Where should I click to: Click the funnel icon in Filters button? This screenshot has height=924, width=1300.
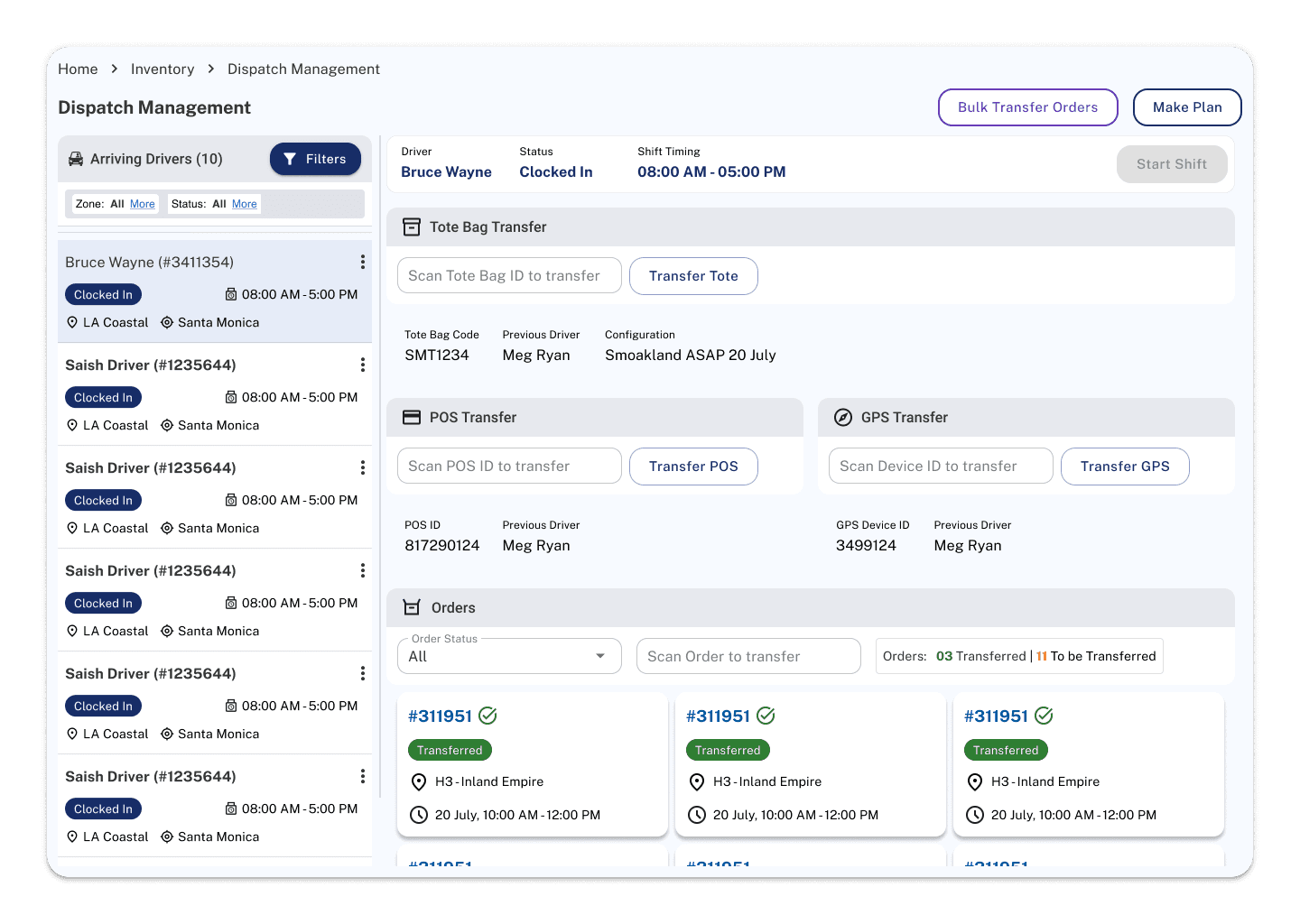(290, 159)
